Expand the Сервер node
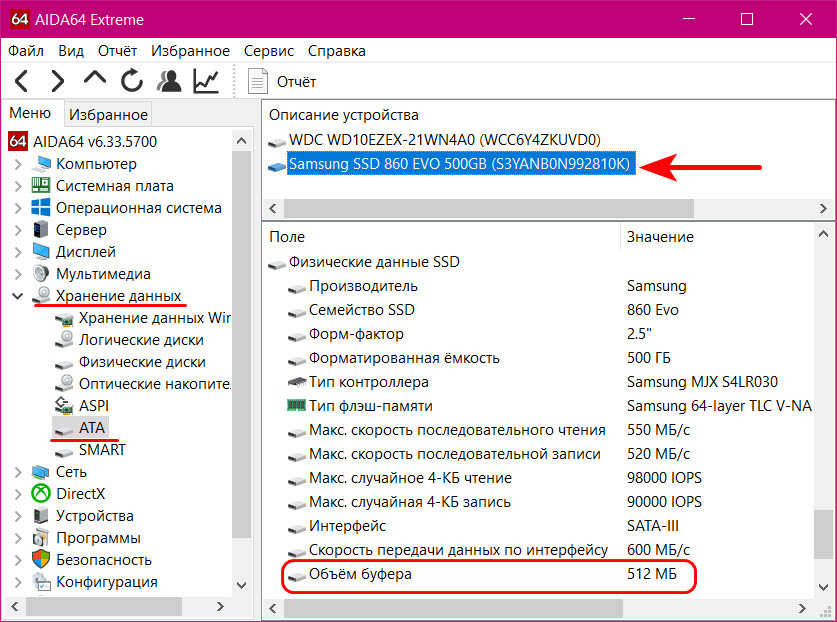The height and width of the screenshot is (622, 837). (18, 230)
